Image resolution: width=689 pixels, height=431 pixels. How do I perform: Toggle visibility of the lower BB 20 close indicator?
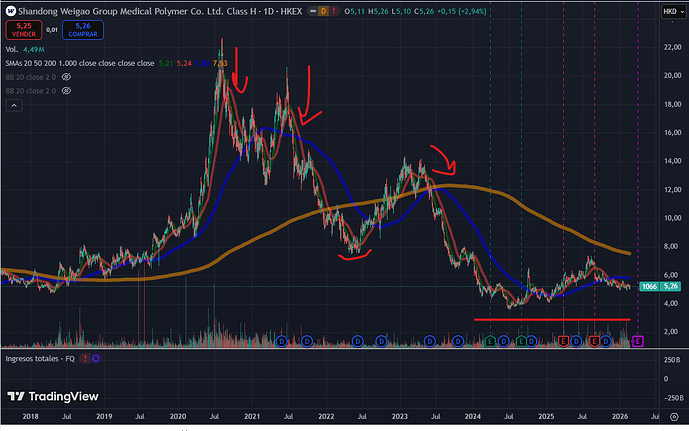click(x=66, y=91)
